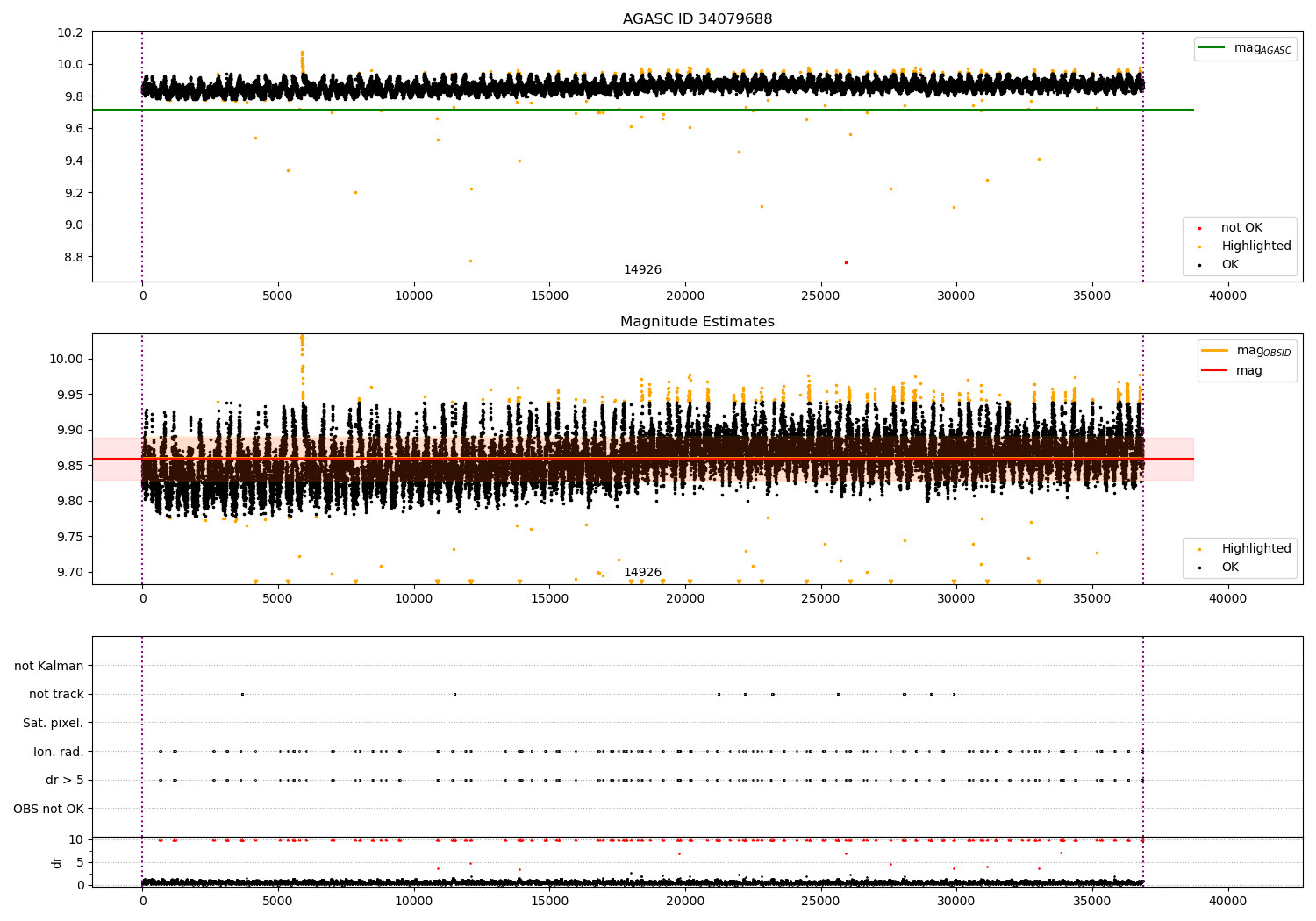Image resolution: width=1316 pixels, height=921 pixels.
Task: Click the 'not Kalman' row label
Action: tap(49, 666)
